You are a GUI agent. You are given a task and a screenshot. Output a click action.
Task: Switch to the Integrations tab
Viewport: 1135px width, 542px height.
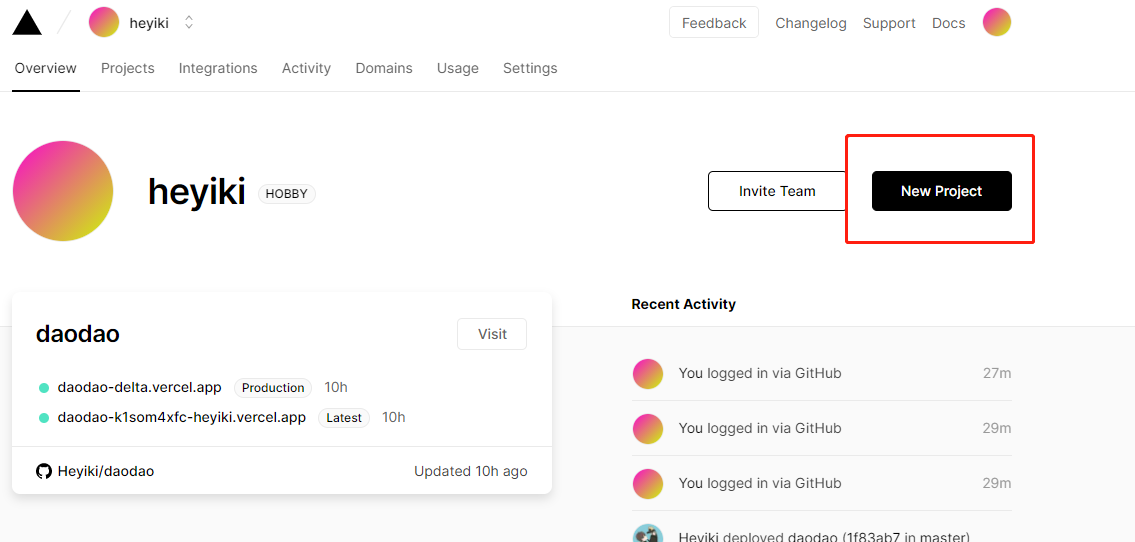[x=218, y=68]
